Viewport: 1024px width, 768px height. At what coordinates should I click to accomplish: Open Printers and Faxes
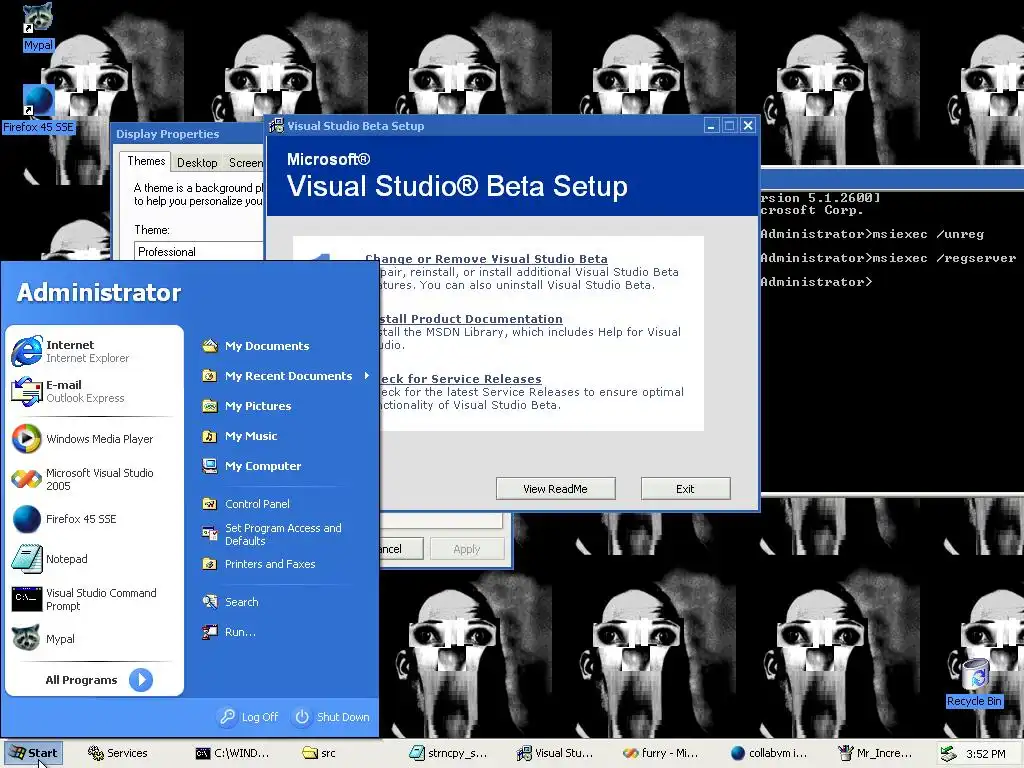click(259, 564)
